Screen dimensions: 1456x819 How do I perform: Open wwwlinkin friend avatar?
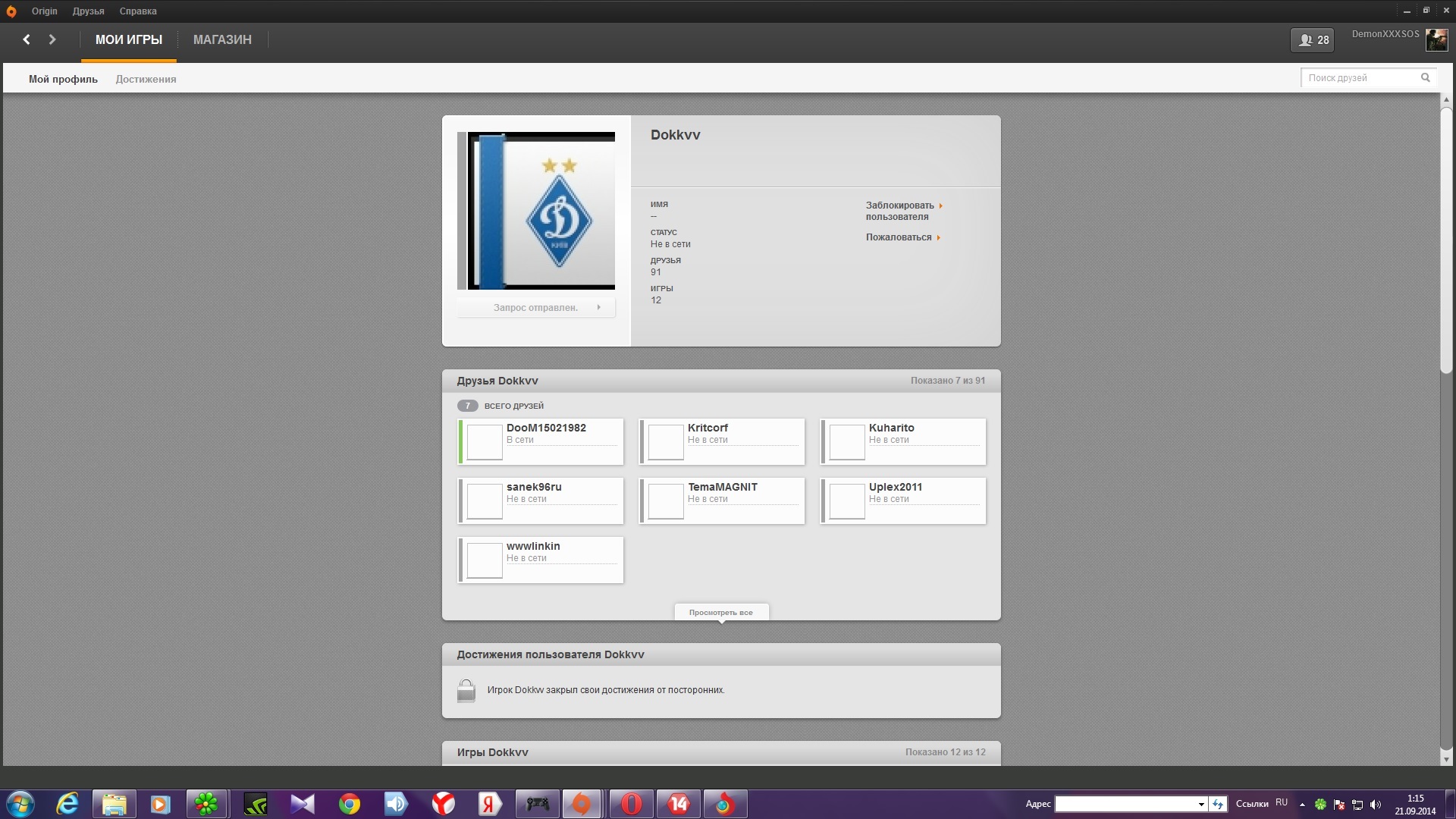(485, 560)
